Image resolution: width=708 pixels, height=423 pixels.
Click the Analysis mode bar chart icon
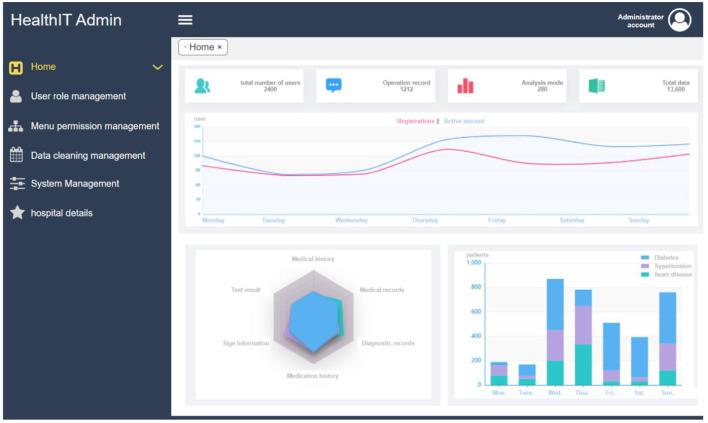465,86
